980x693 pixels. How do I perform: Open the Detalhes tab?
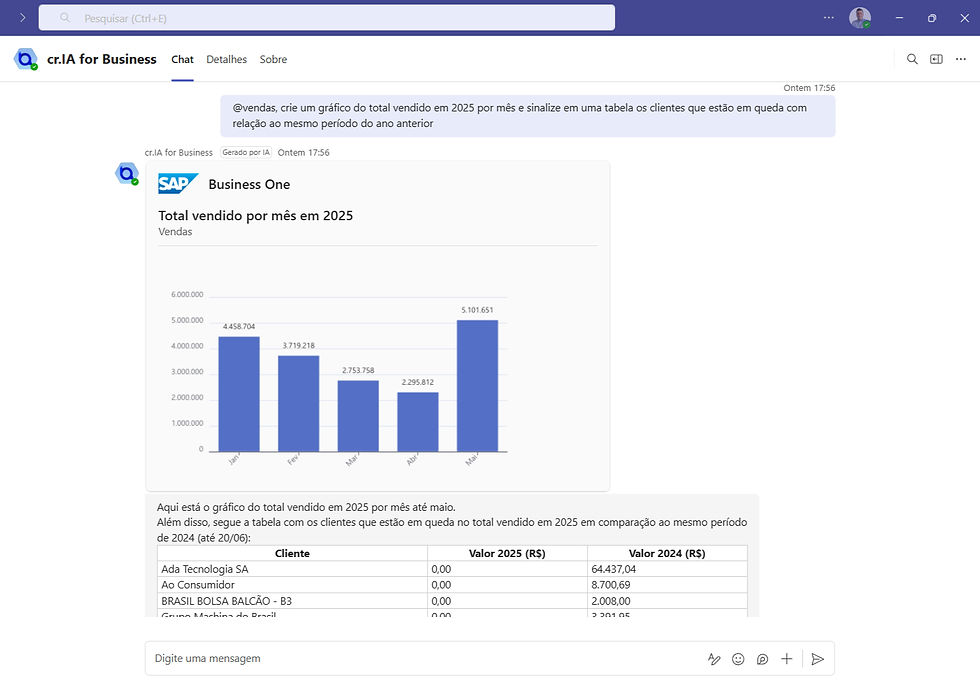tap(226, 59)
